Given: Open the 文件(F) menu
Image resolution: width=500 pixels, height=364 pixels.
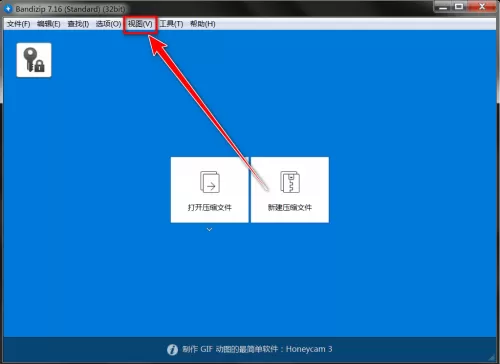Looking at the screenshot, I should click(x=18, y=24).
